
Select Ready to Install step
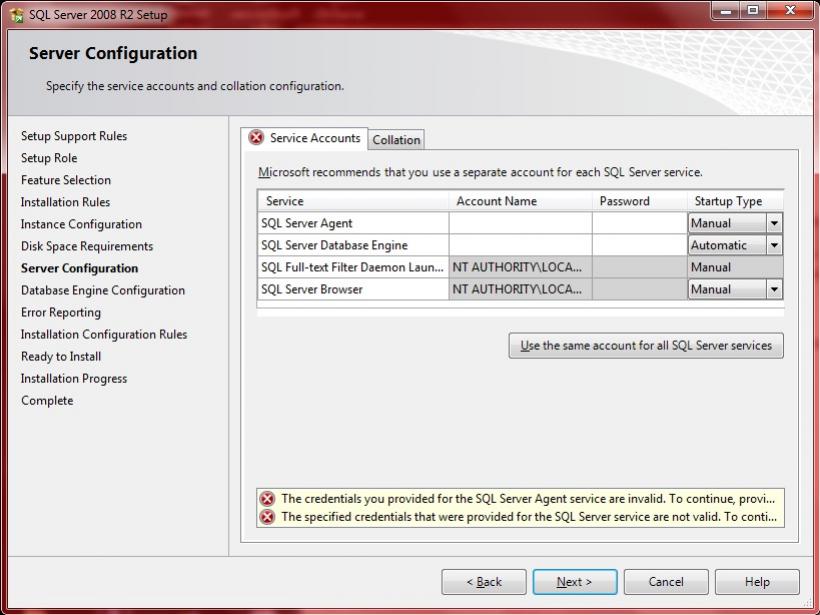61,357
